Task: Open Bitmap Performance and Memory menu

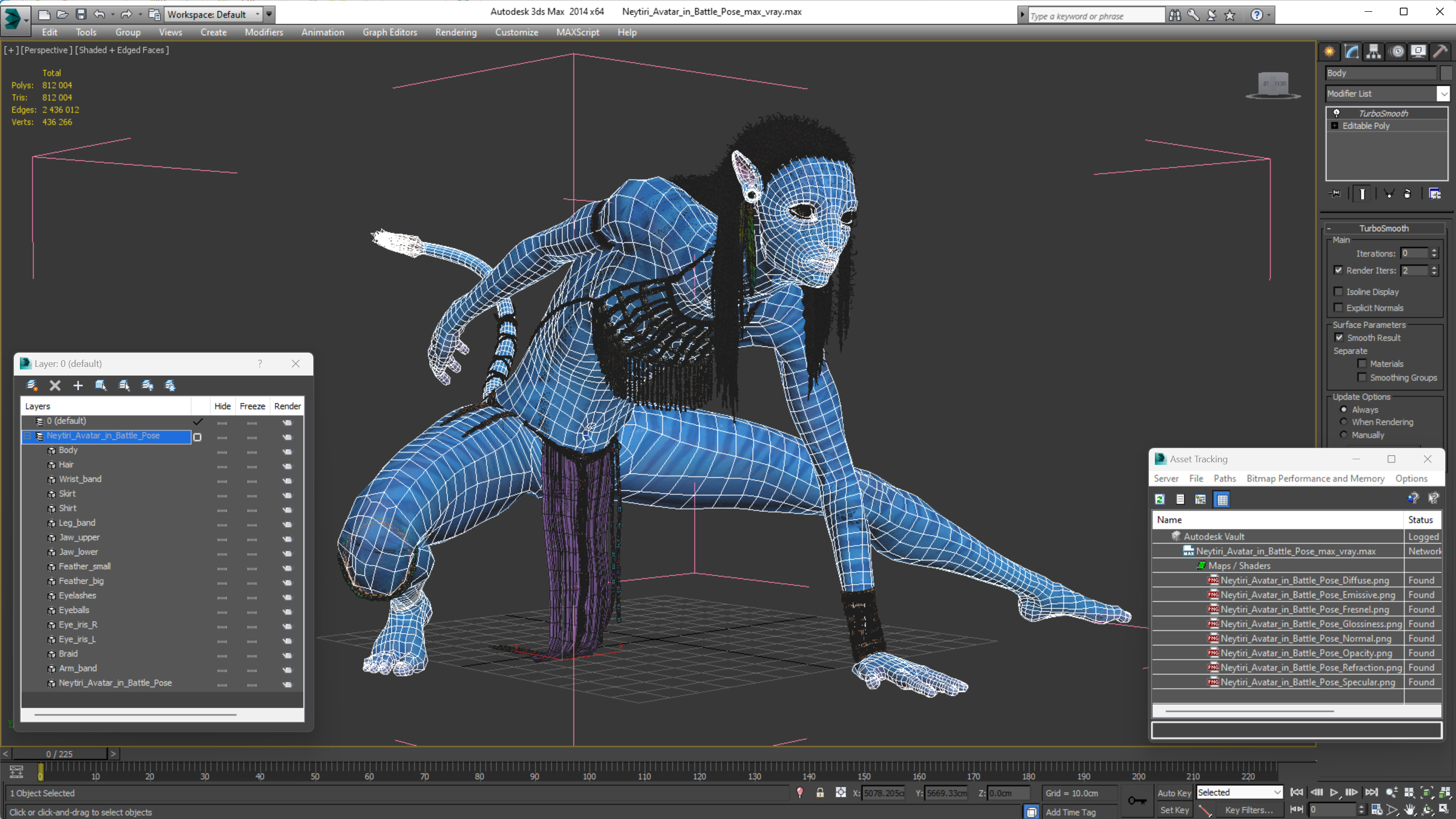Action: click(1315, 478)
